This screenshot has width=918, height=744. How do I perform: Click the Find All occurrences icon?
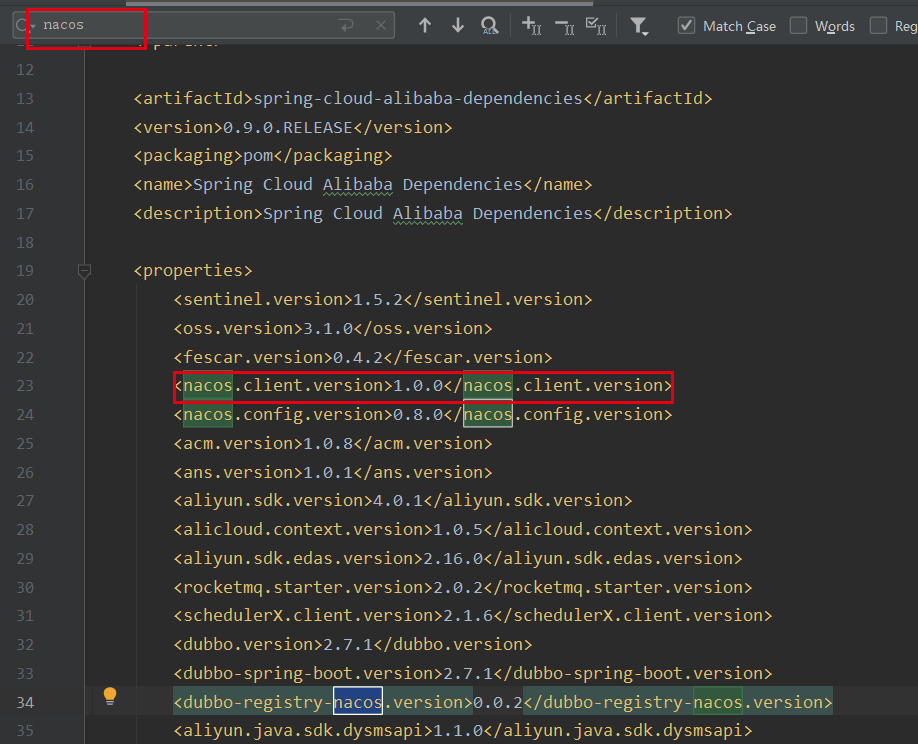489,26
